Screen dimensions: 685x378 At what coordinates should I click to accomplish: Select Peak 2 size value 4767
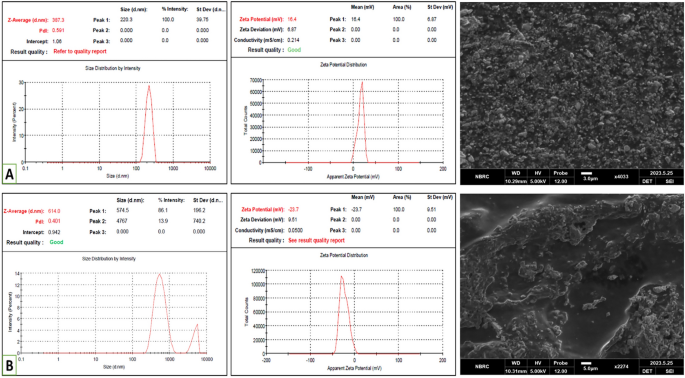point(122,221)
